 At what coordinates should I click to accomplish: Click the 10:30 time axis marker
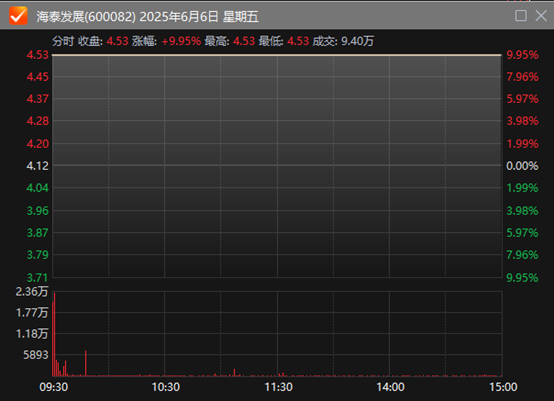[x=166, y=387]
